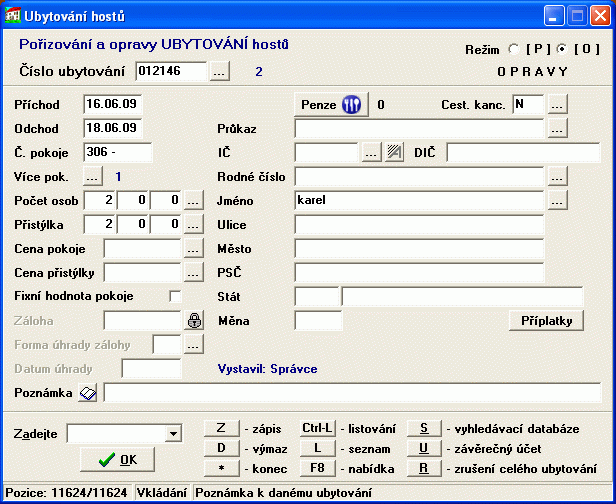This screenshot has width=616, height=504.
Task: Click the D výmaz button
Action: coord(222,448)
